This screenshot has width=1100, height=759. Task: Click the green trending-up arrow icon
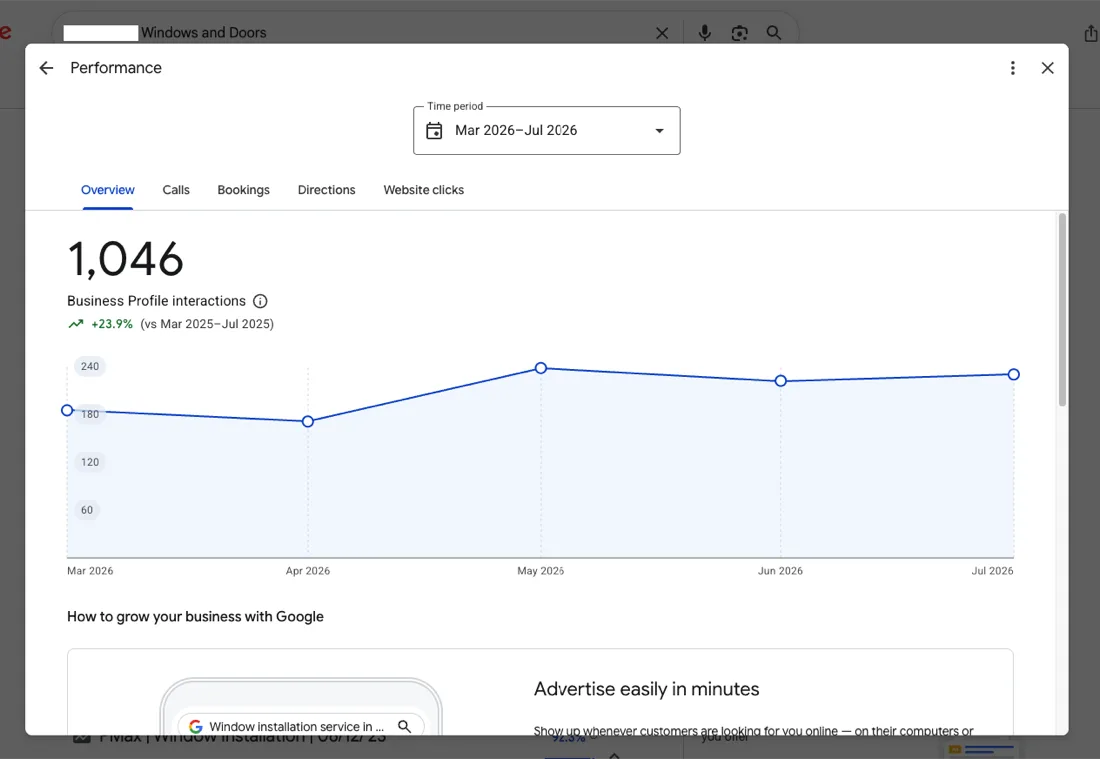76,324
